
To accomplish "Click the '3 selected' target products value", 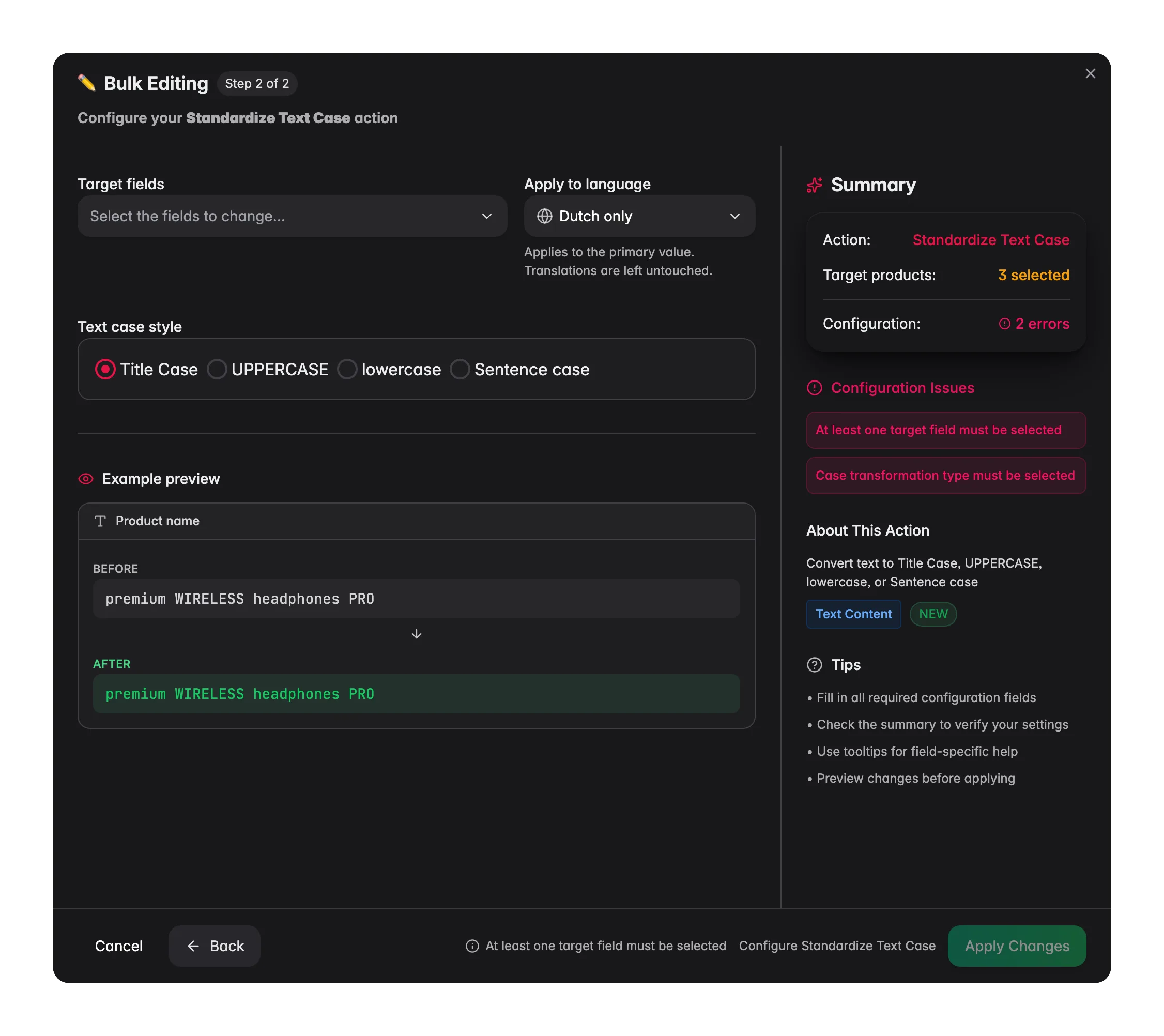I will pyautogui.click(x=1034, y=275).
